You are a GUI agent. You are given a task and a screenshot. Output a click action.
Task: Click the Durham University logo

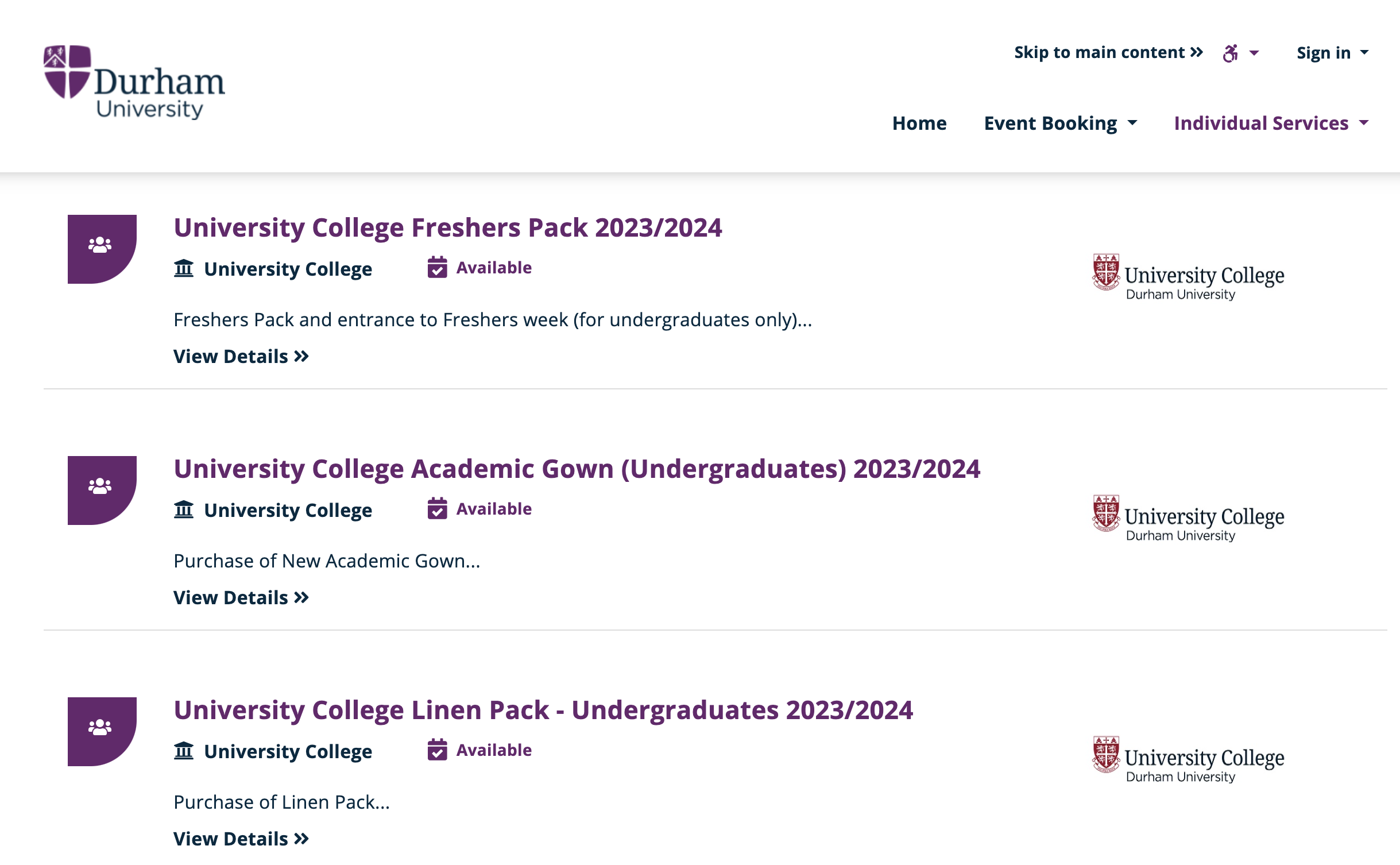(134, 82)
